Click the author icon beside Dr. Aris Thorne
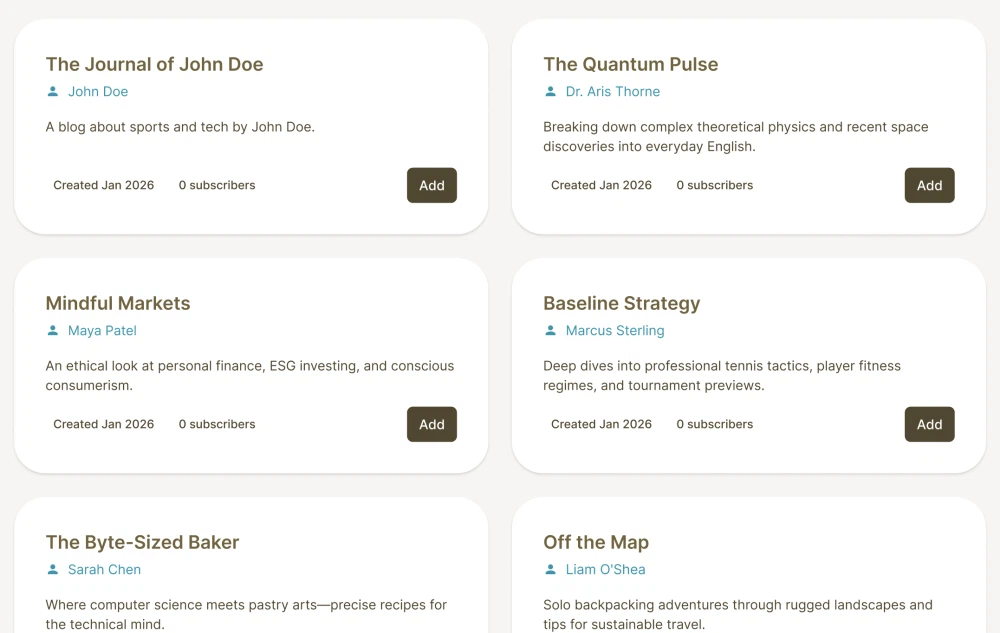The image size is (1000, 633). click(550, 92)
